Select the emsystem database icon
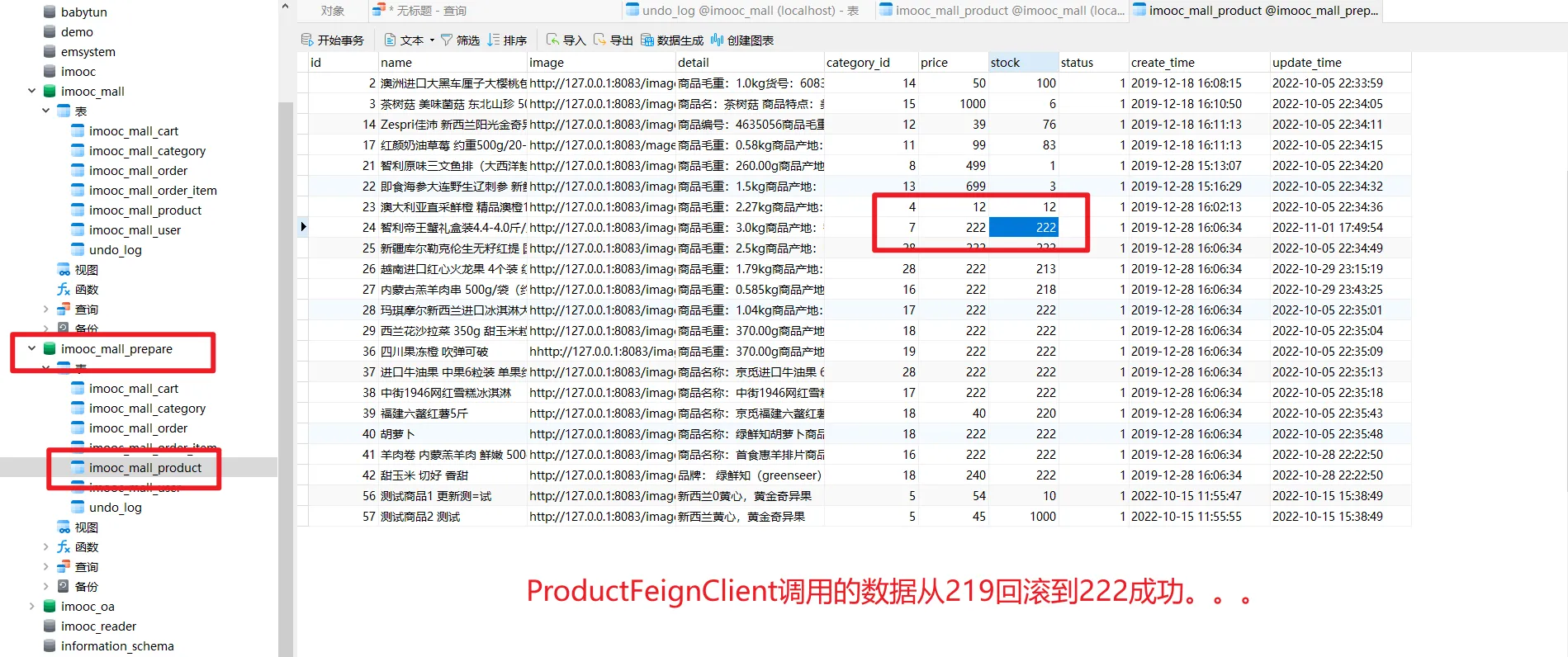This screenshot has height=657, width=1568. tap(50, 51)
